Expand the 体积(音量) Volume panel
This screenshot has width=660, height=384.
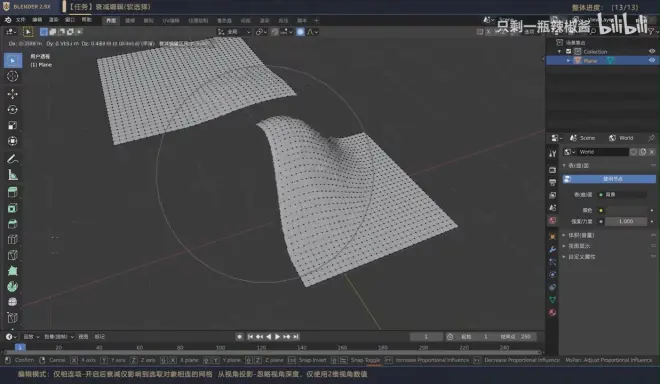[x=564, y=235]
